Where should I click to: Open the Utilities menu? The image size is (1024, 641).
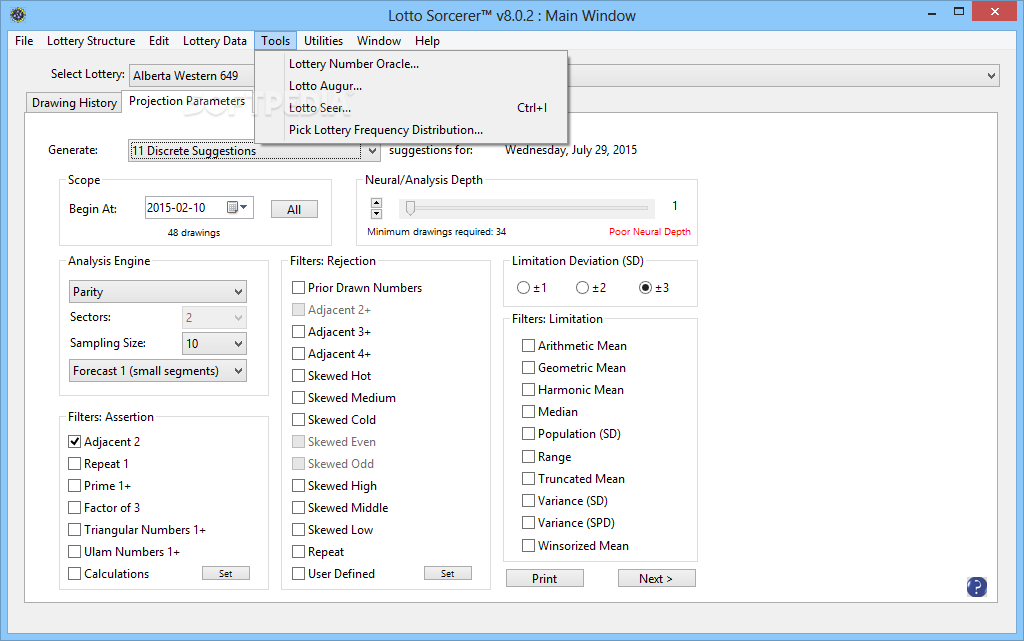point(323,40)
